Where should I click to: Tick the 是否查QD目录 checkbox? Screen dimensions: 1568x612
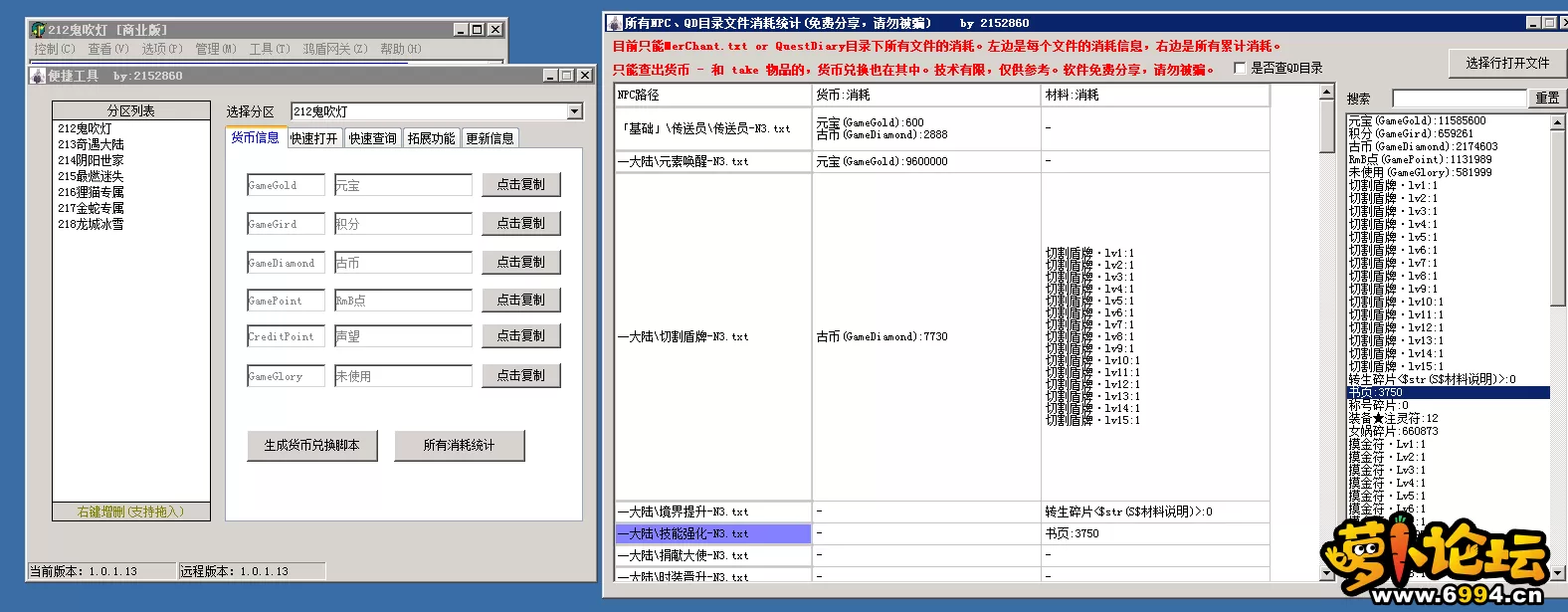1240,68
